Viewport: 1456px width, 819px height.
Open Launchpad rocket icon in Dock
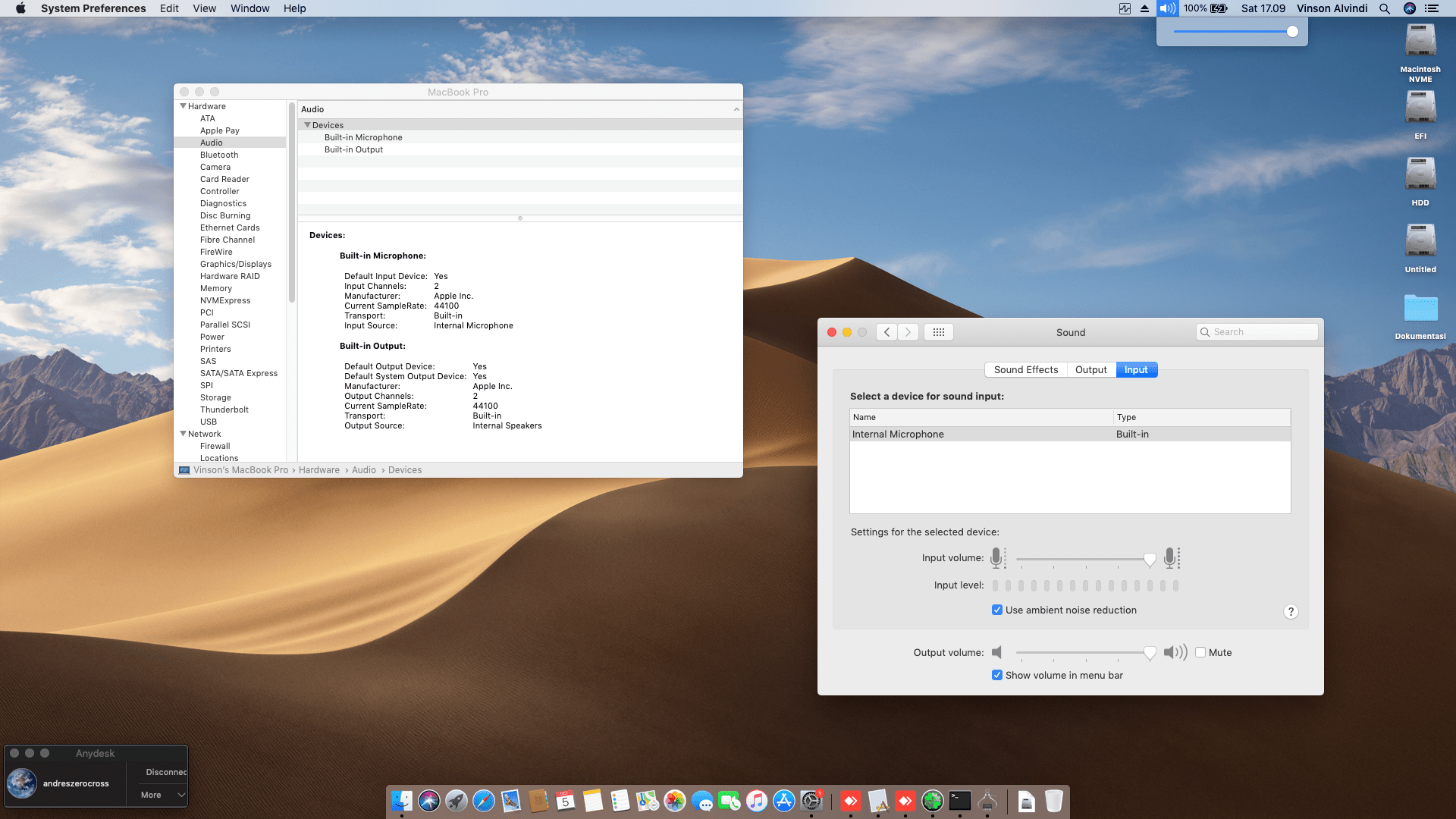(x=457, y=801)
